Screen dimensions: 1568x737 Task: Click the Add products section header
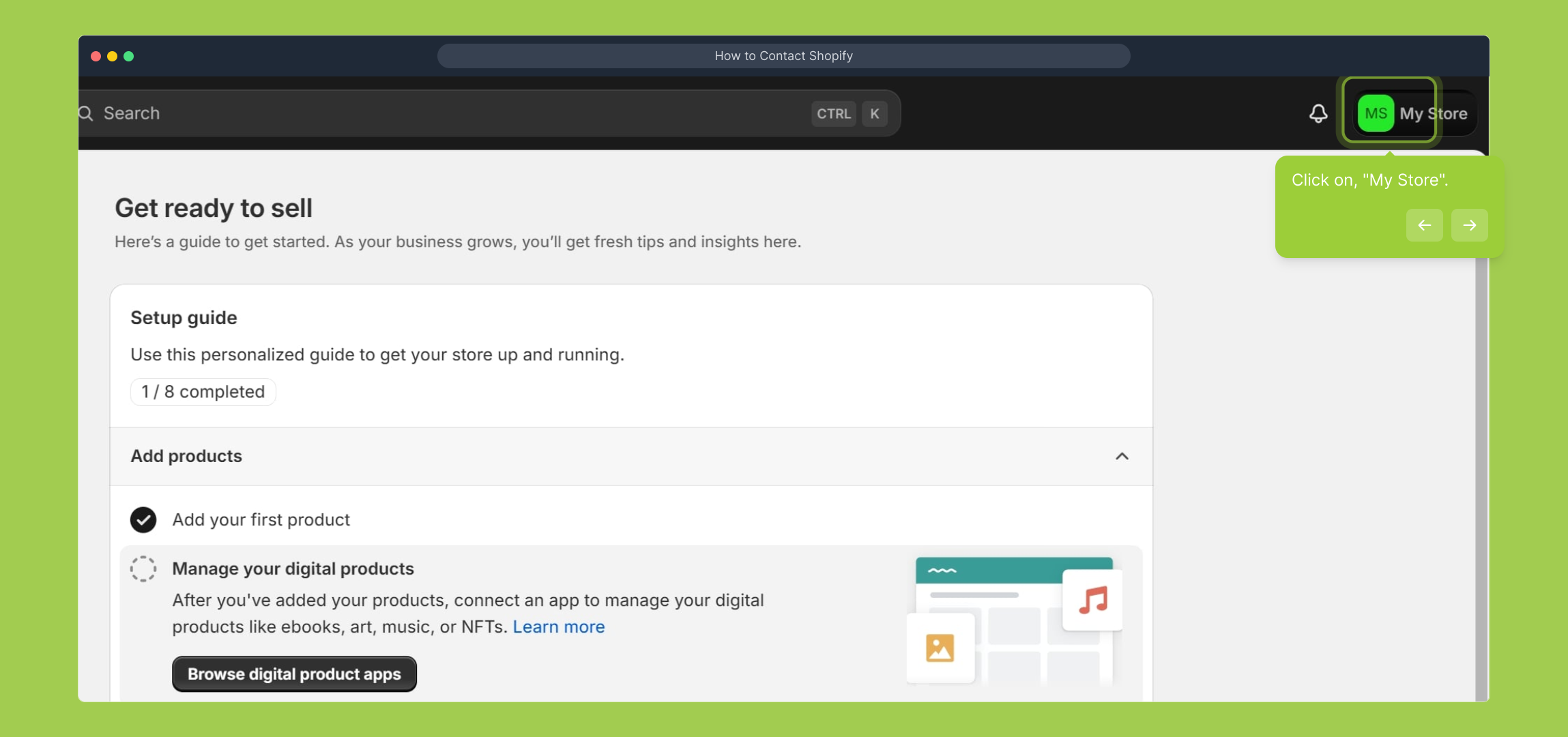click(x=186, y=456)
